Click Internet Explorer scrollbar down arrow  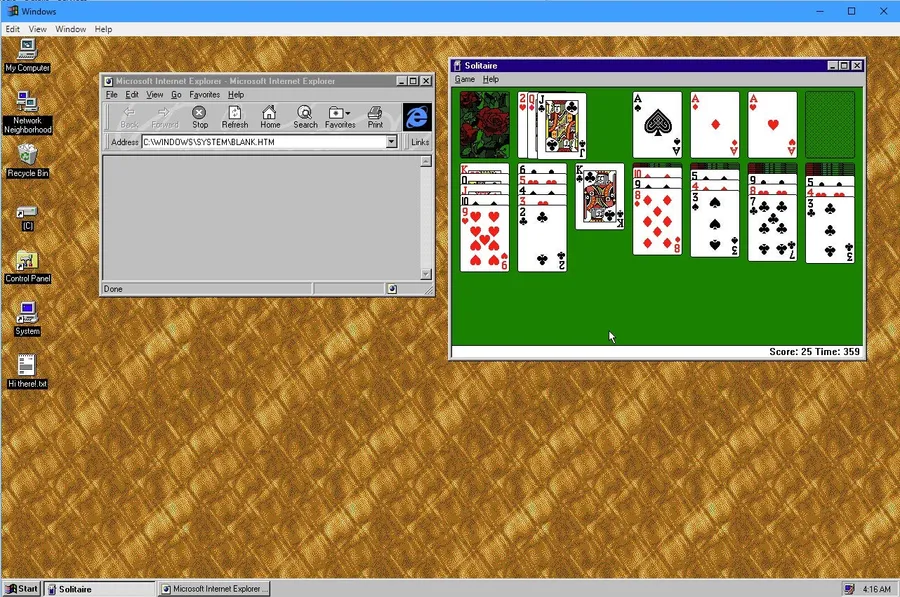click(x=426, y=274)
